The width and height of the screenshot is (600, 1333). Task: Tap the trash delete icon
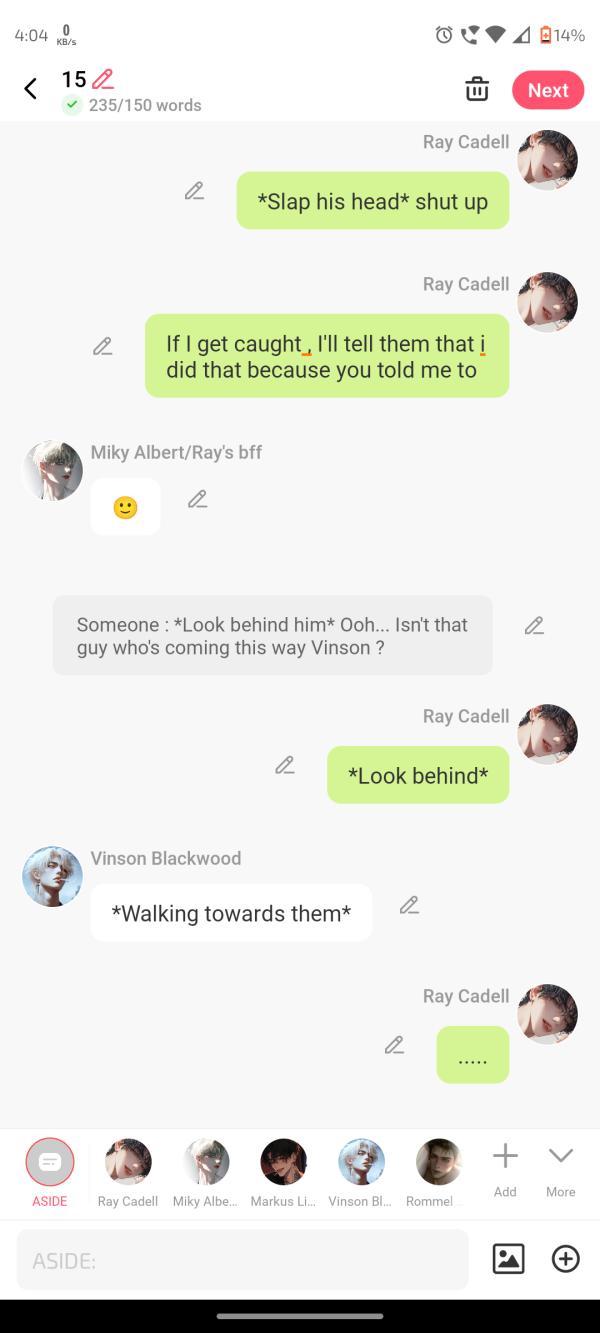pyautogui.click(x=477, y=89)
